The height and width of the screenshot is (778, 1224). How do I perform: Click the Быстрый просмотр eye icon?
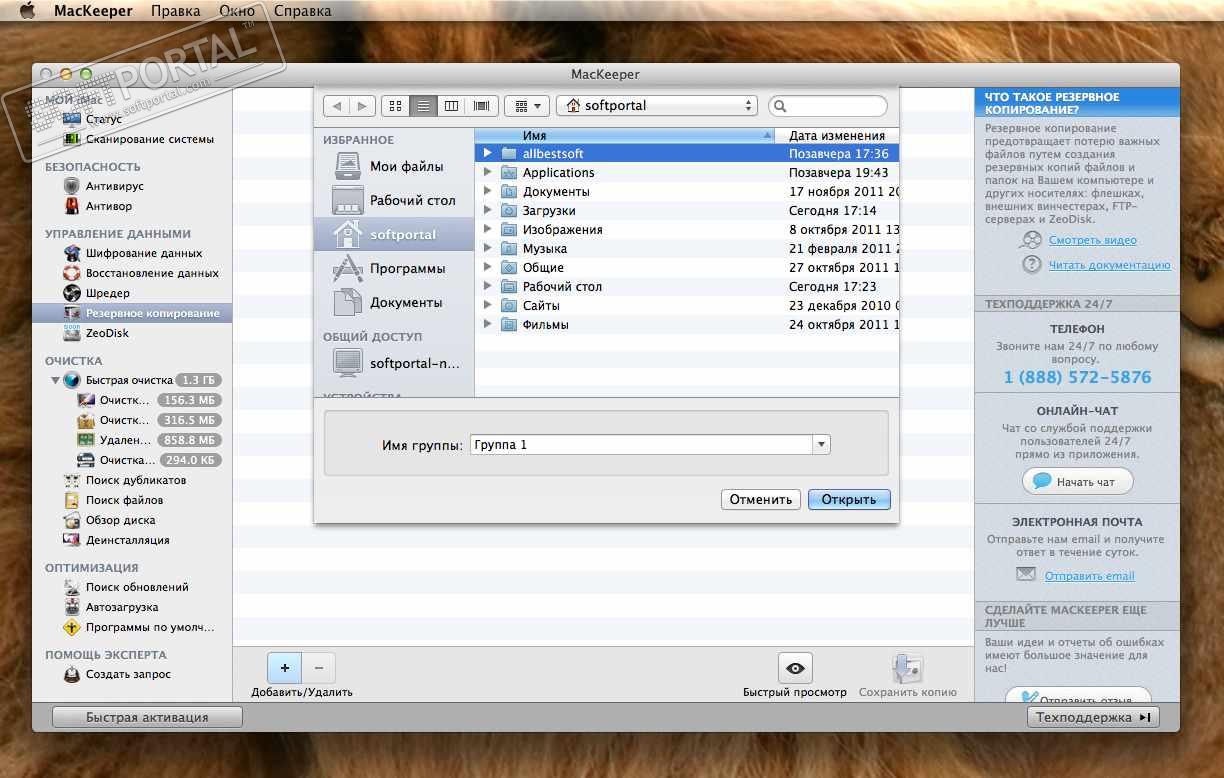[x=795, y=668]
